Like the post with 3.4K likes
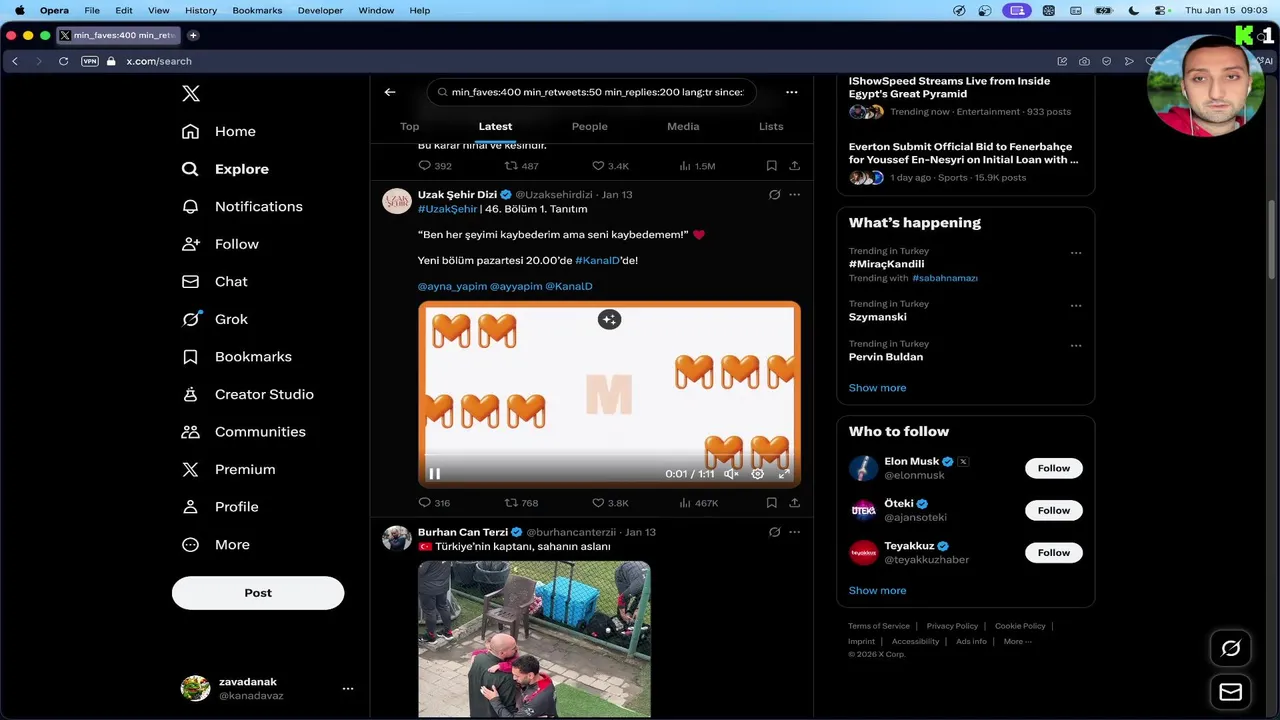Screen dimensions: 1280x720 (610, 166)
